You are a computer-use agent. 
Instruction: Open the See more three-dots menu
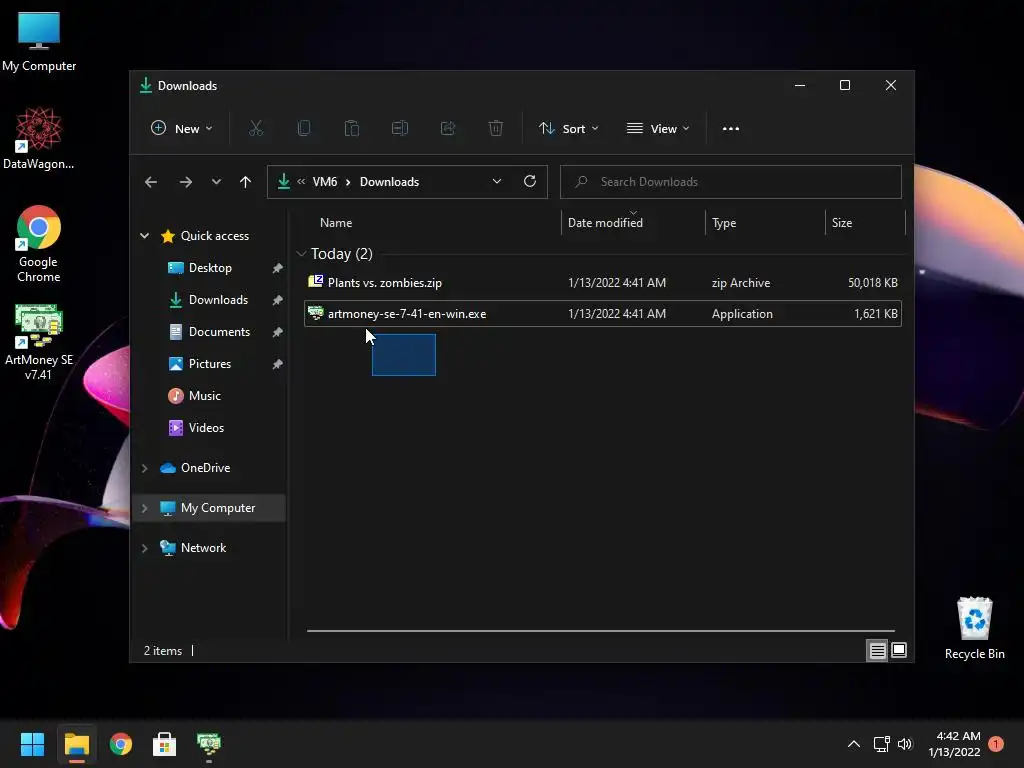pos(731,129)
